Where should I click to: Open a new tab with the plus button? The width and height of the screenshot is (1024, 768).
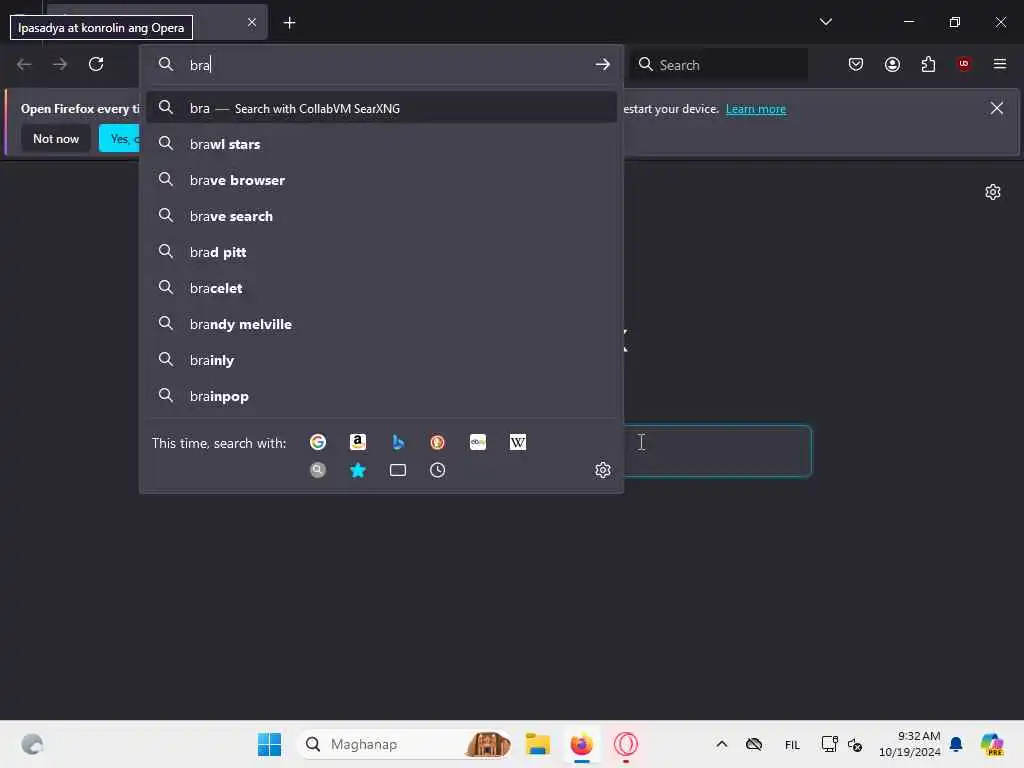coord(289,23)
